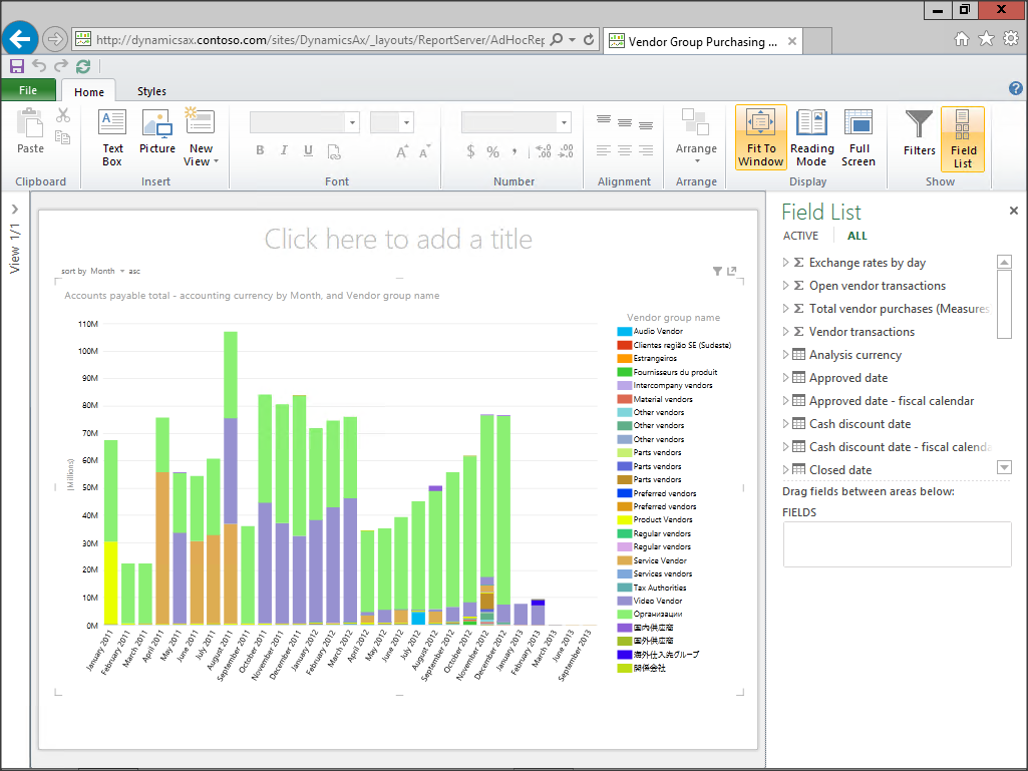
Task: Expand the Analysis currency table
Action: click(x=787, y=355)
